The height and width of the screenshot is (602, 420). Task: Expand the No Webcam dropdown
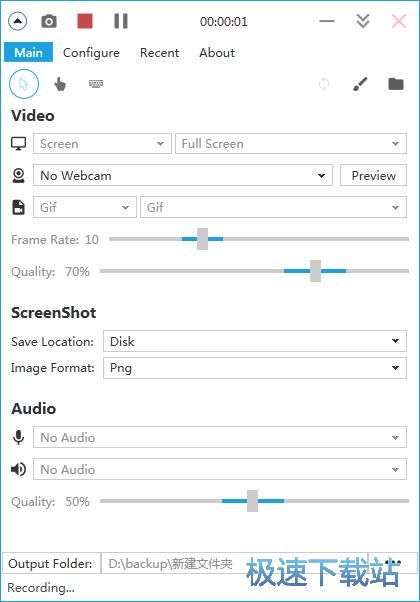tap(183, 175)
